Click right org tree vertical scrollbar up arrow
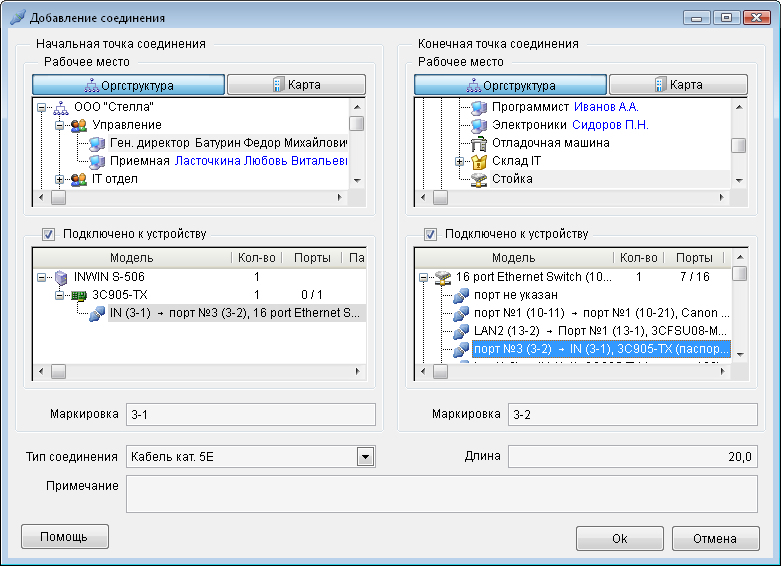The height and width of the screenshot is (566, 781). pyautogui.click(x=739, y=107)
